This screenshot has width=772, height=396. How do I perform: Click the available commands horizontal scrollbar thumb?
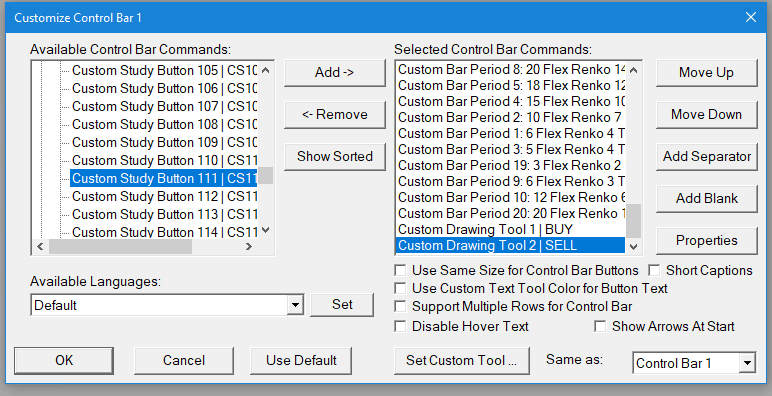pos(120,246)
